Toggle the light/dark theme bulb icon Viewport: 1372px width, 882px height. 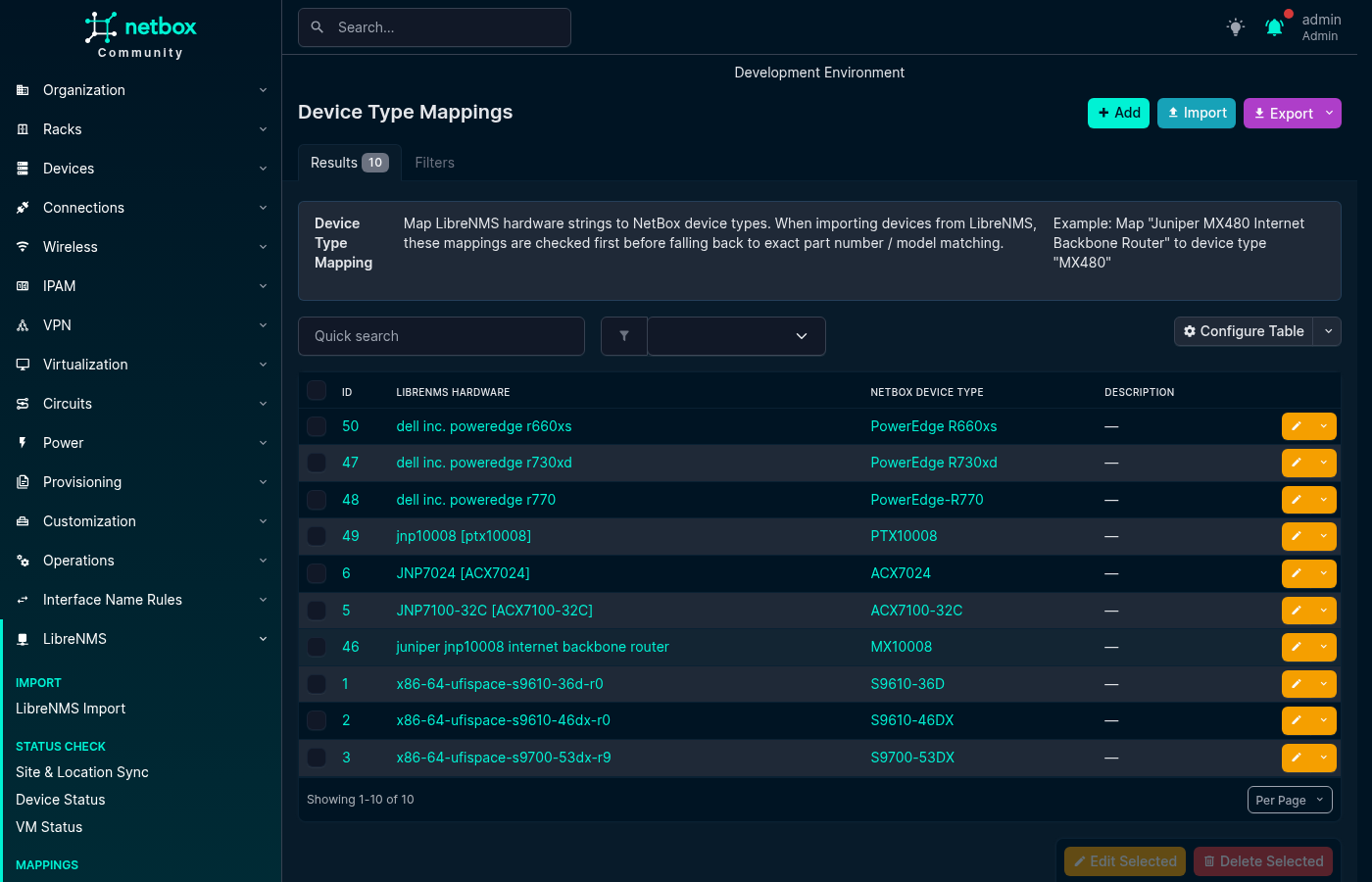click(x=1236, y=27)
